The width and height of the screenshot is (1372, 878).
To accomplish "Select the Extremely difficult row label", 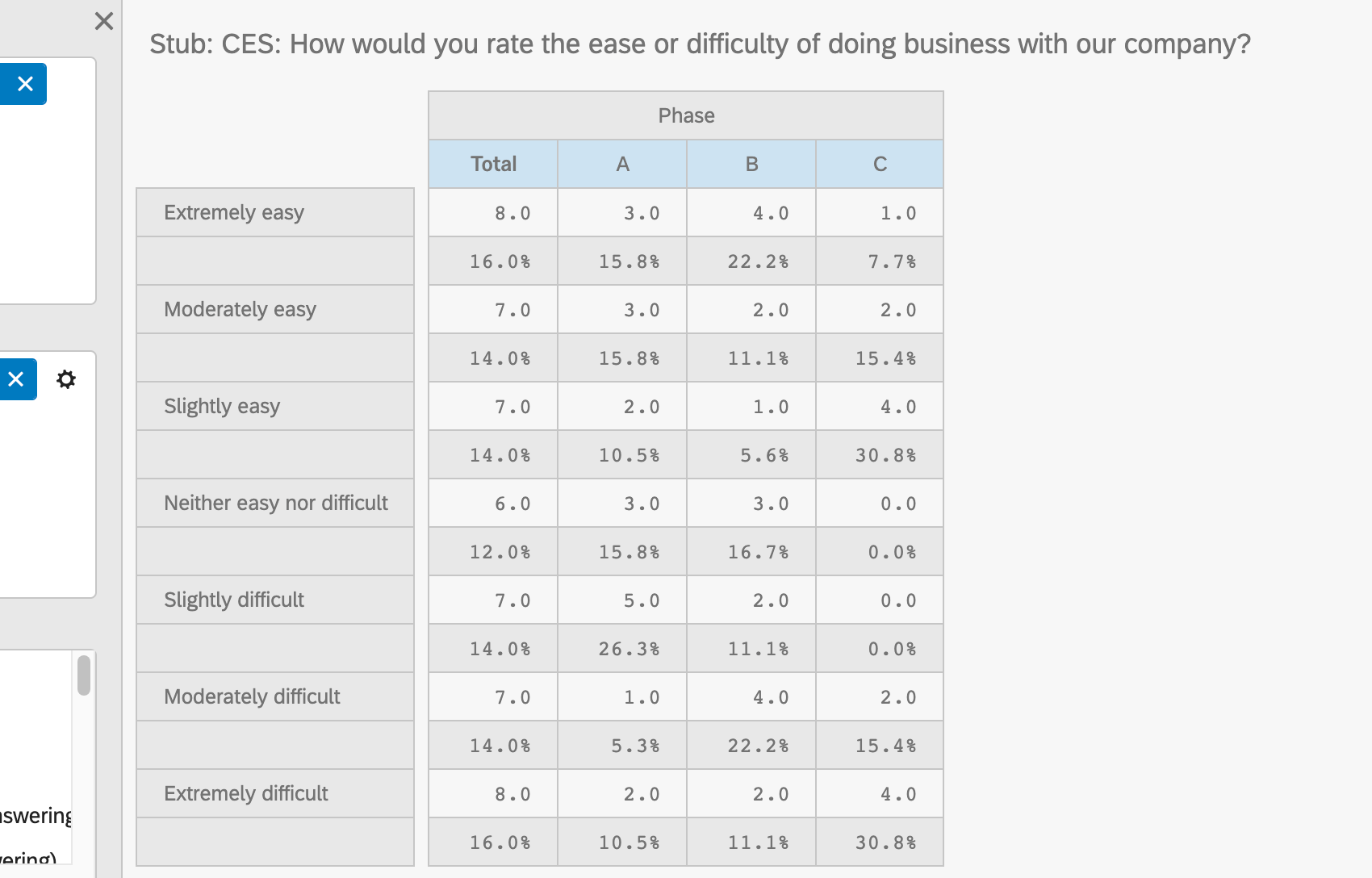I will click(246, 793).
